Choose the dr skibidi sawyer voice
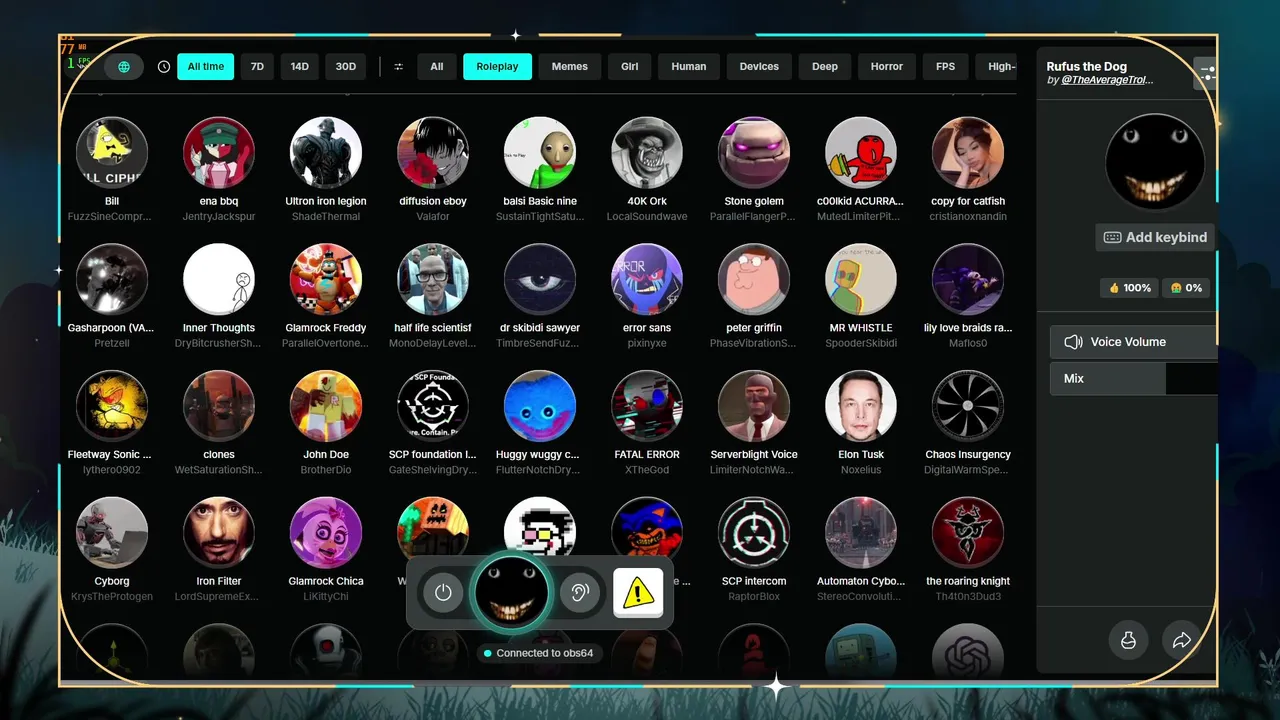1280x720 pixels. (x=540, y=279)
